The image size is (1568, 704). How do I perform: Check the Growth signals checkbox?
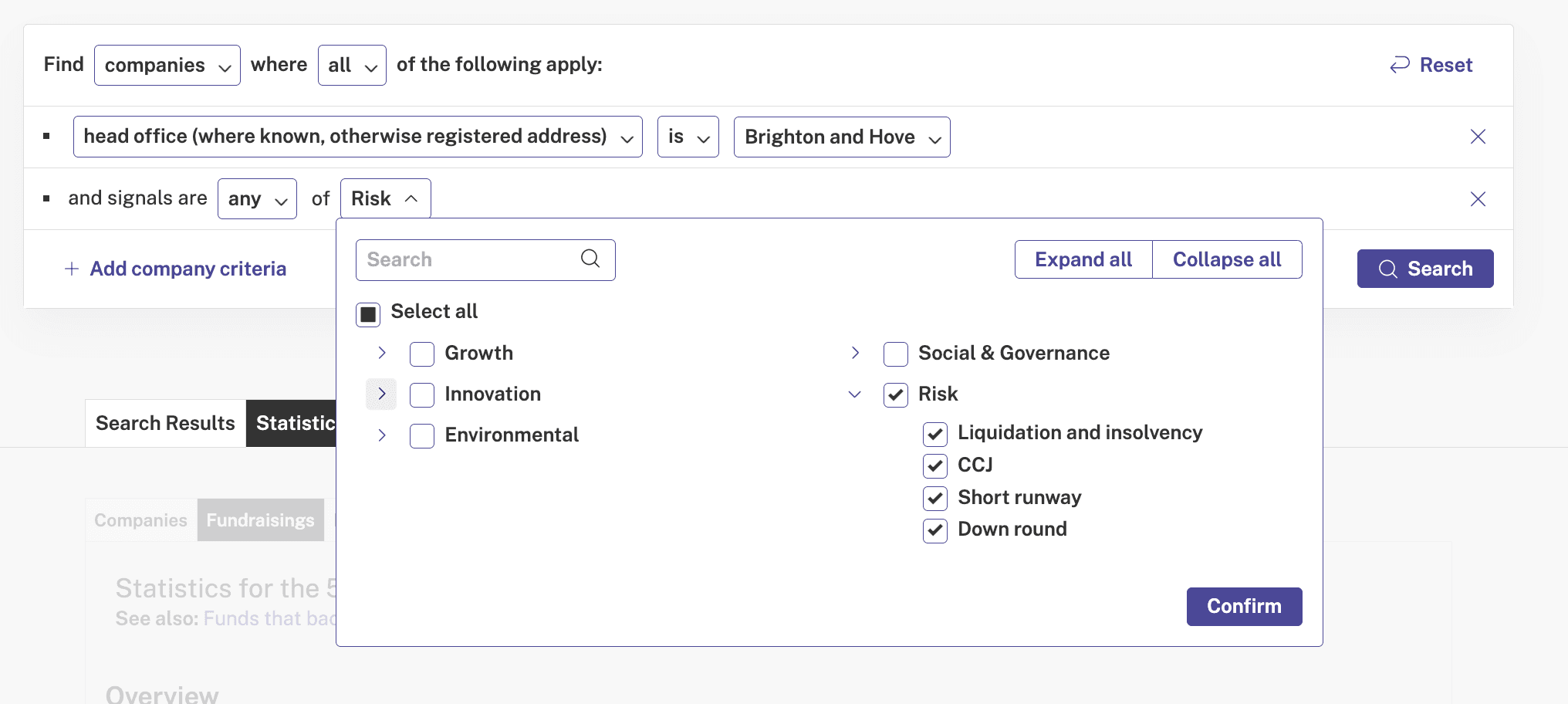(422, 354)
